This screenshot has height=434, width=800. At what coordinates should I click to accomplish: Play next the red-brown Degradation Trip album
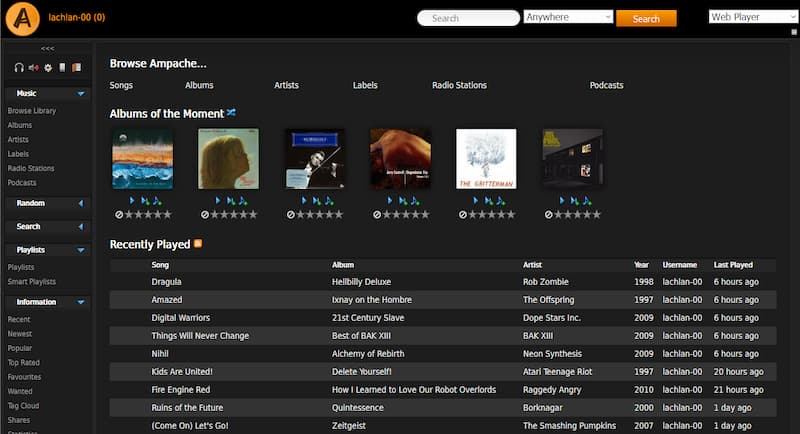pyautogui.click(x=403, y=200)
